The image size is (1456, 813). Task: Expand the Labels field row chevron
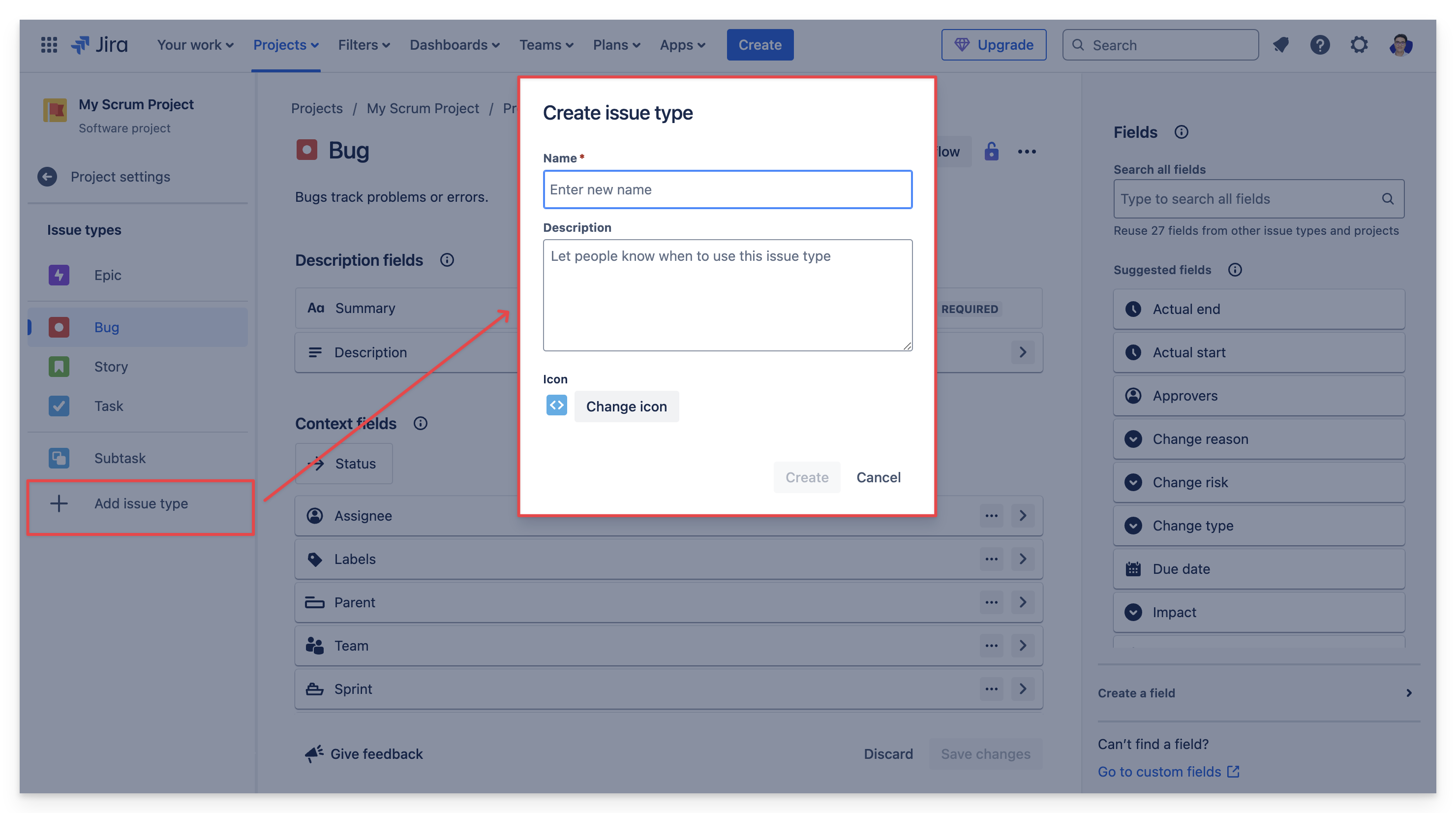coord(1023,559)
